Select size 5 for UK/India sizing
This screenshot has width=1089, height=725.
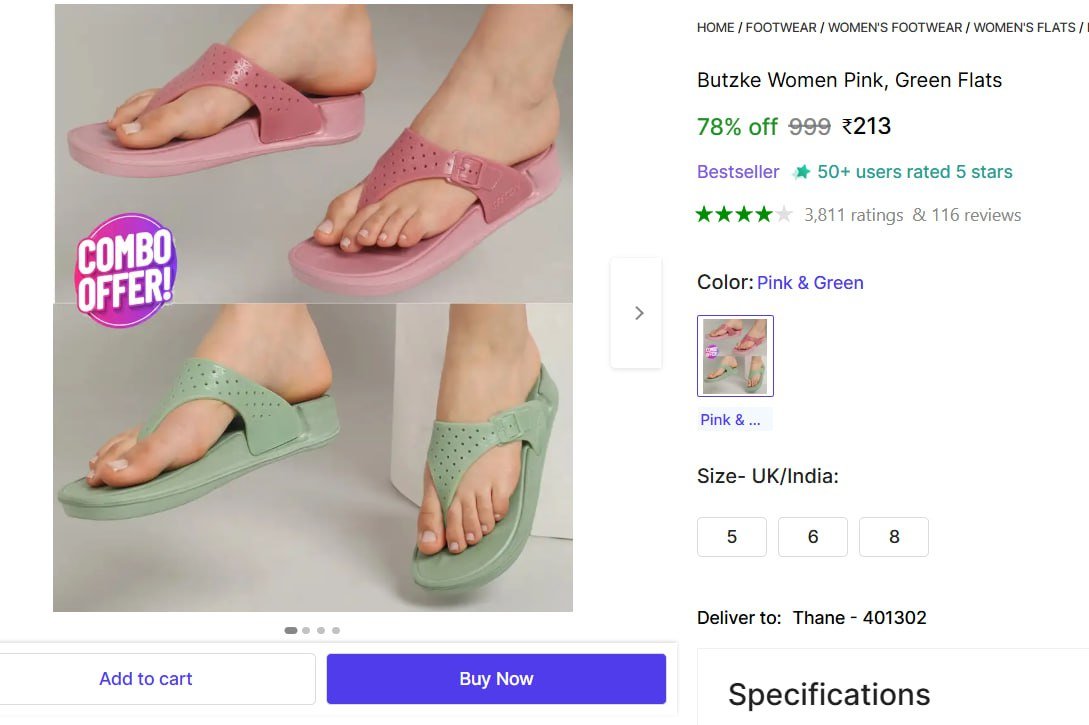pos(731,537)
